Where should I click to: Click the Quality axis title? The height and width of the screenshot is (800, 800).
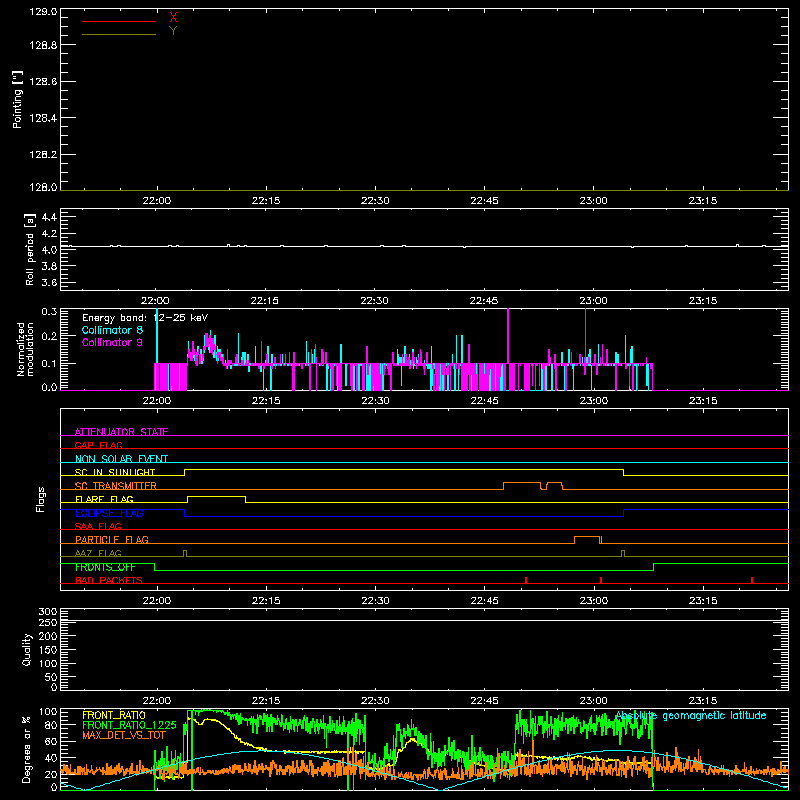[27, 649]
